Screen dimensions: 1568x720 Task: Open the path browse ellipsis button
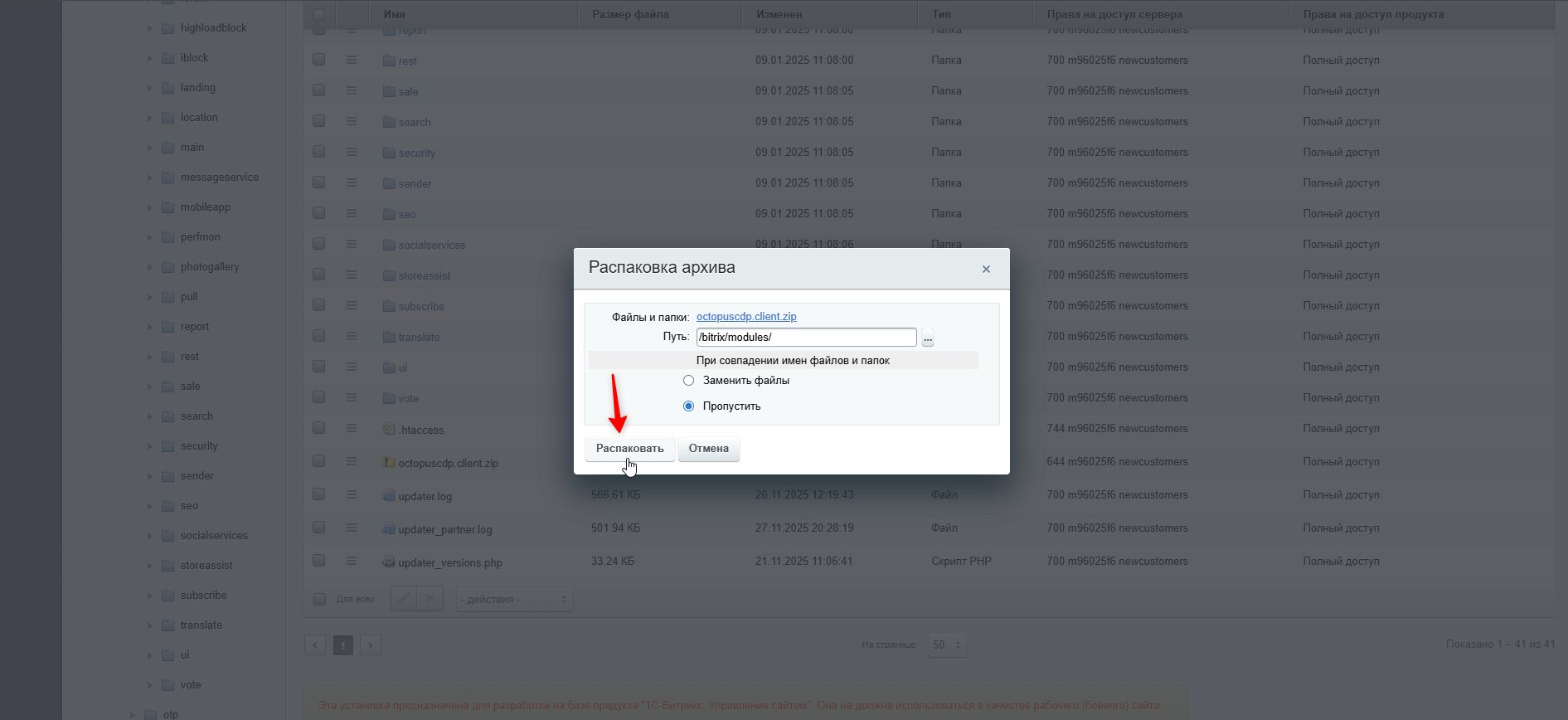click(928, 338)
